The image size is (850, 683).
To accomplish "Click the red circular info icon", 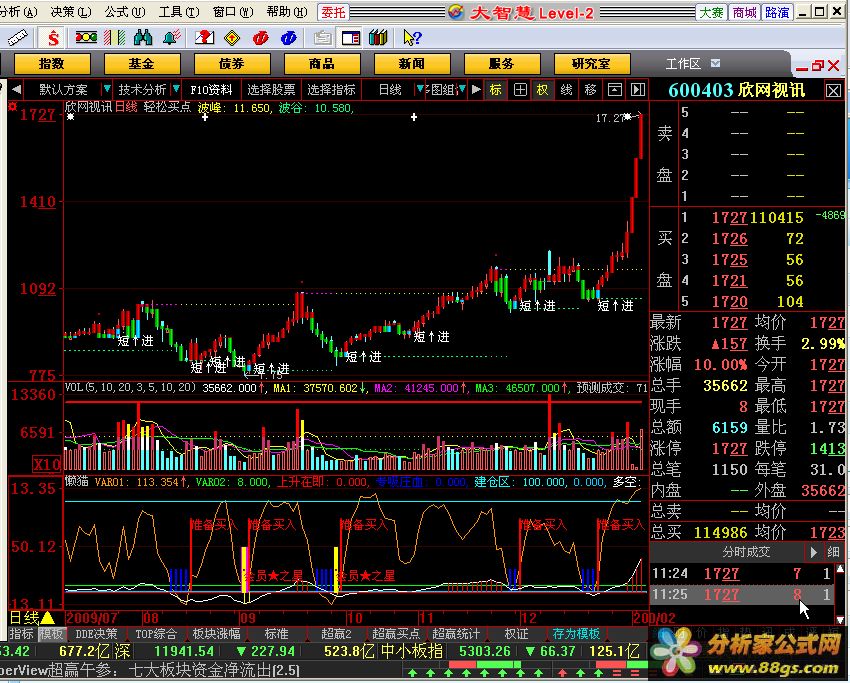I will (x=261, y=37).
